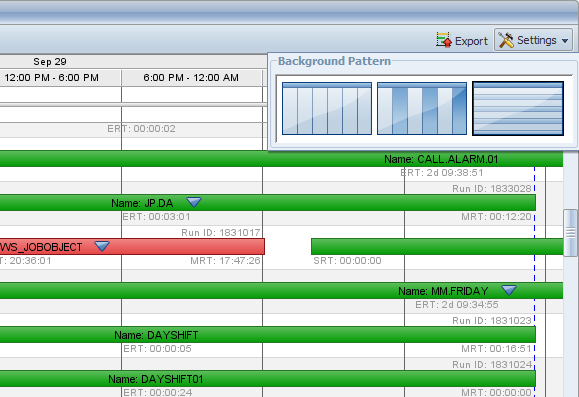Click the ERT: 2d 09:38:51 label
The height and width of the screenshot is (397, 579).
click(x=442, y=173)
